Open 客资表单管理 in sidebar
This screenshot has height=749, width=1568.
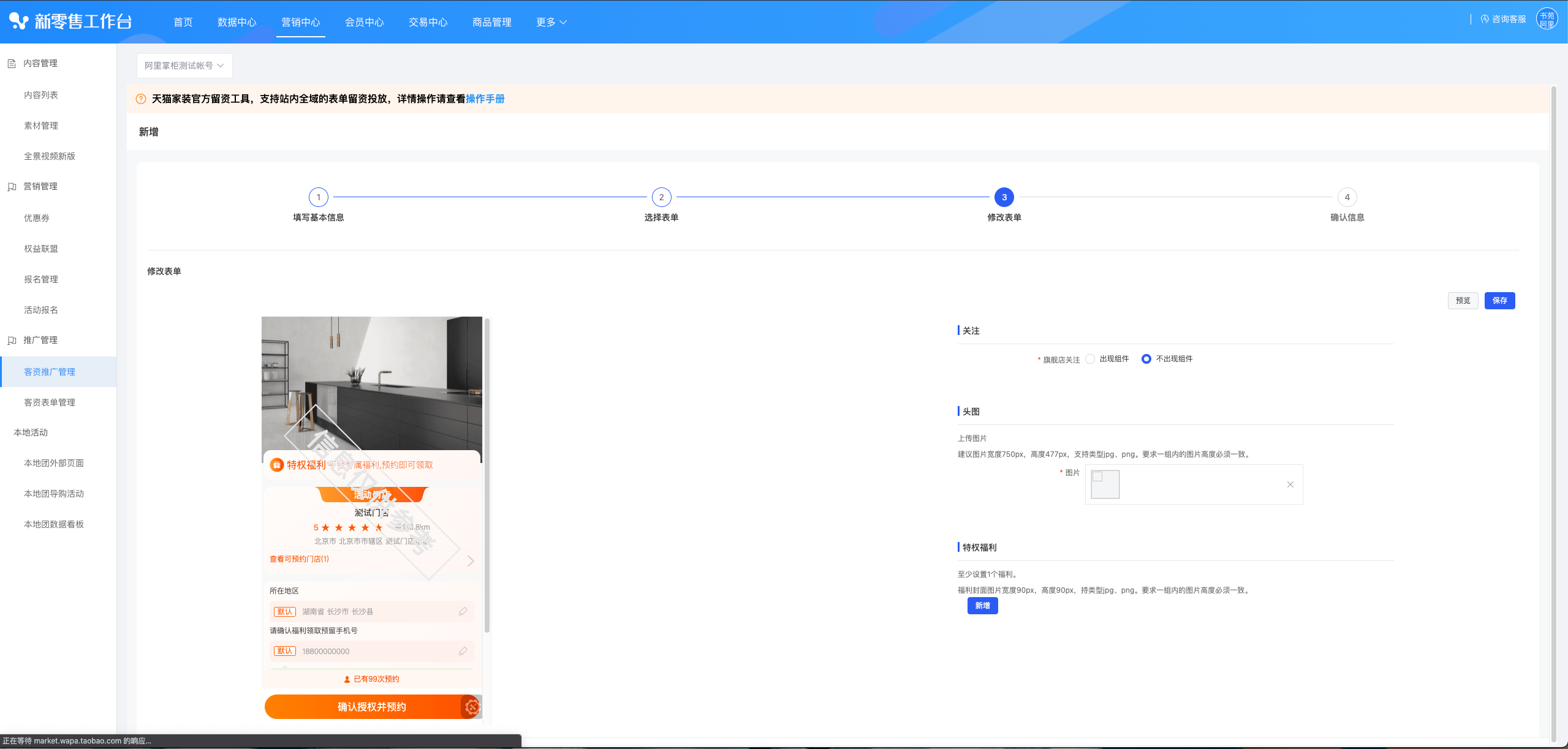tap(50, 402)
